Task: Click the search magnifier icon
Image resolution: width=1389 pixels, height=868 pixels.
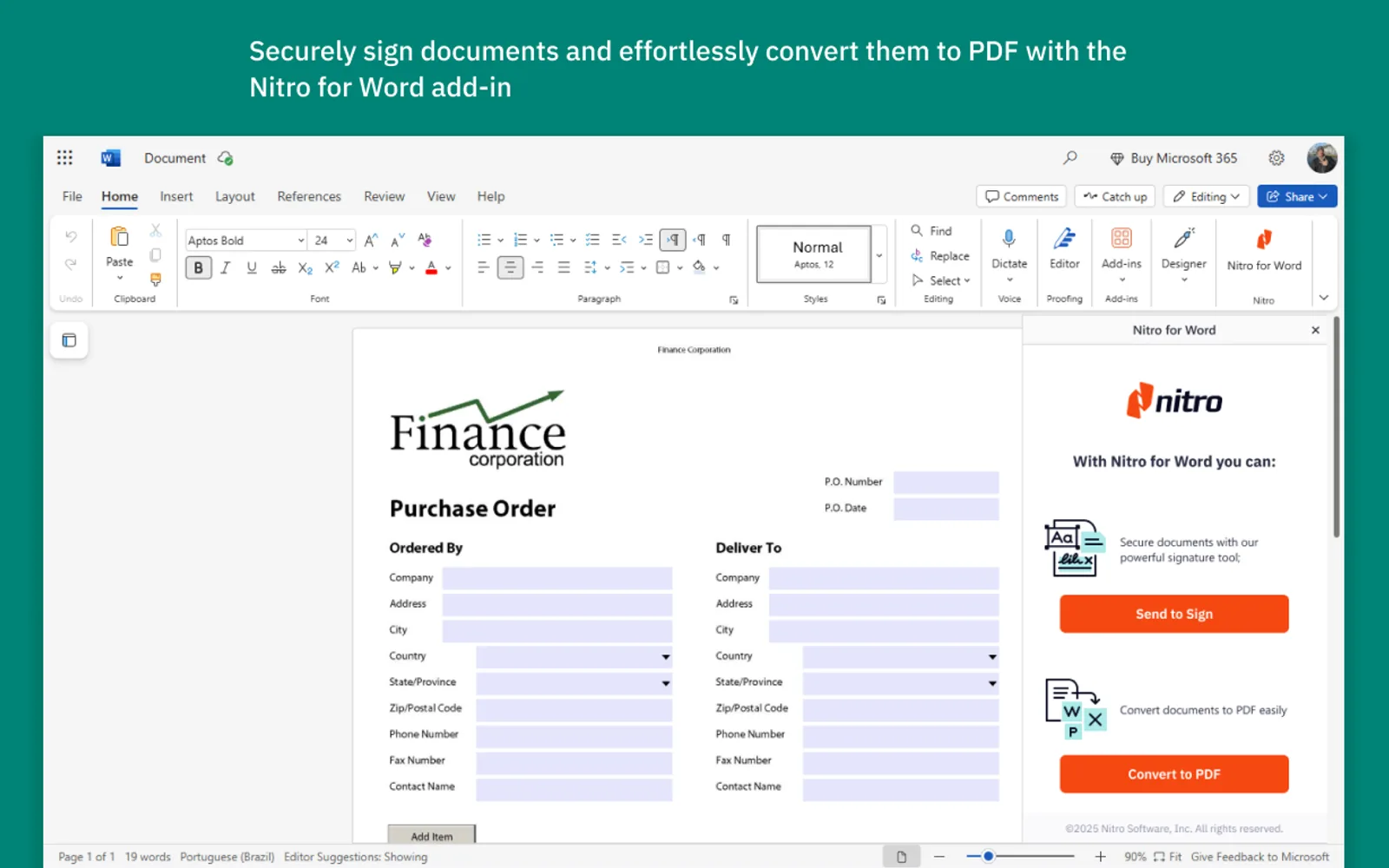Action: click(1070, 158)
